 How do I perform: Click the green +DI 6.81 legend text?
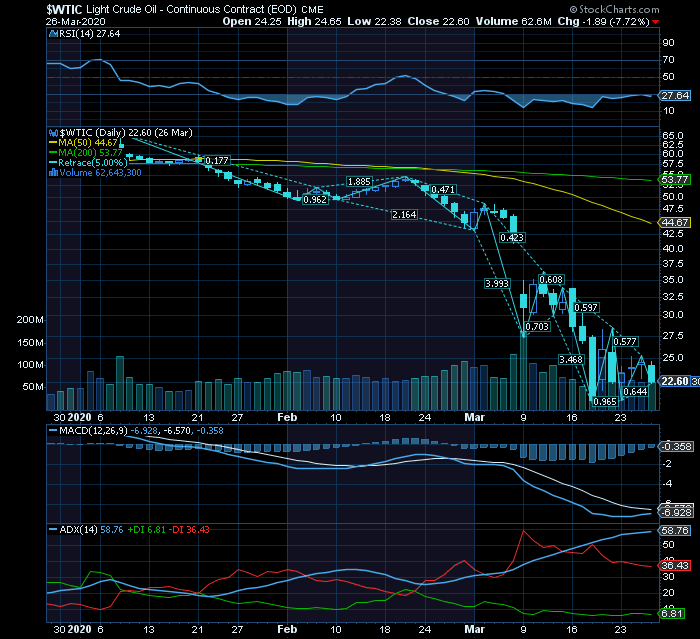pos(146,530)
